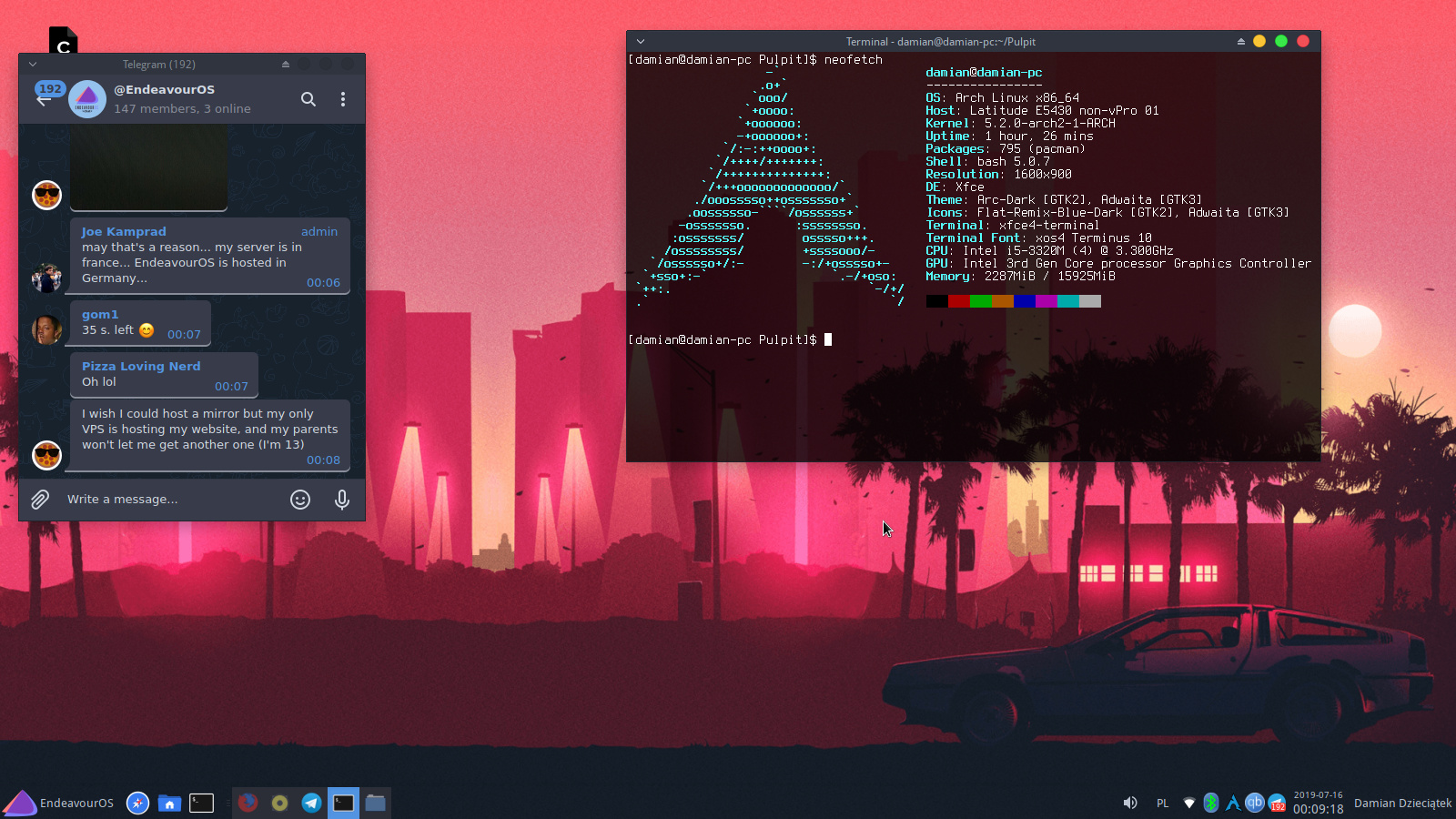The width and height of the screenshot is (1456, 819).
Task: Shade the Telegram window with eject icon
Action: point(286,65)
